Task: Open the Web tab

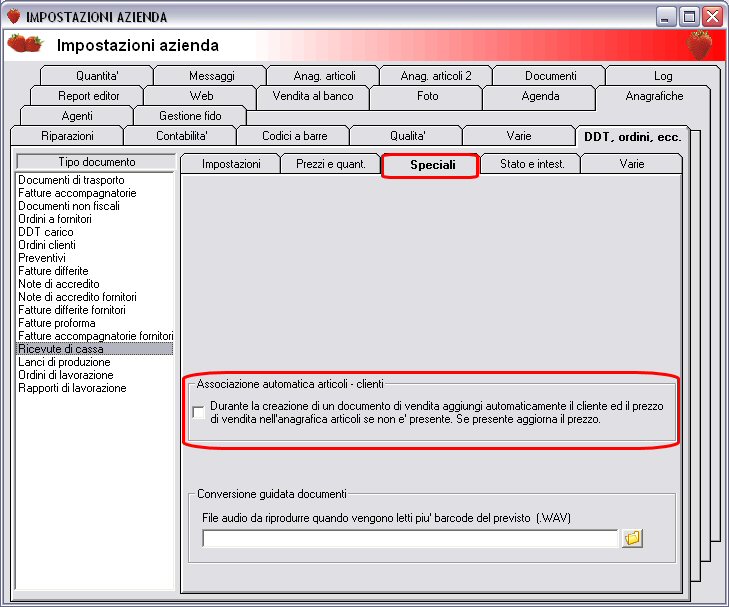Action: (x=201, y=96)
